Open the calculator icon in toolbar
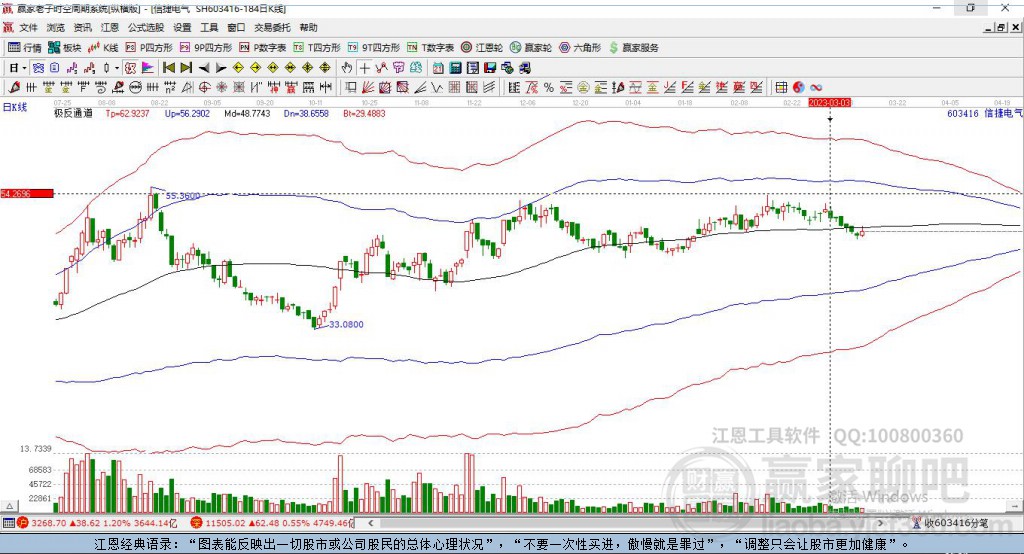Image resolution: width=1024 pixels, height=554 pixels. click(x=455, y=68)
